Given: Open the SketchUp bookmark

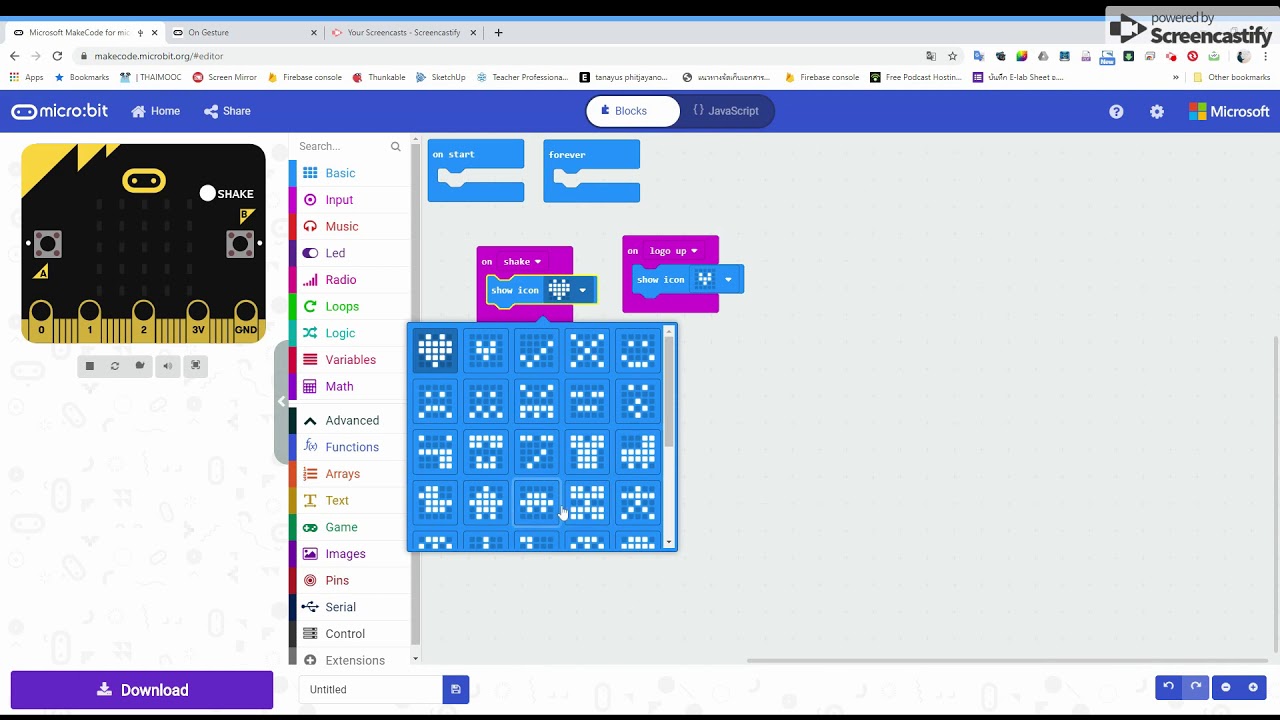Looking at the screenshot, I should [x=440, y=77].
